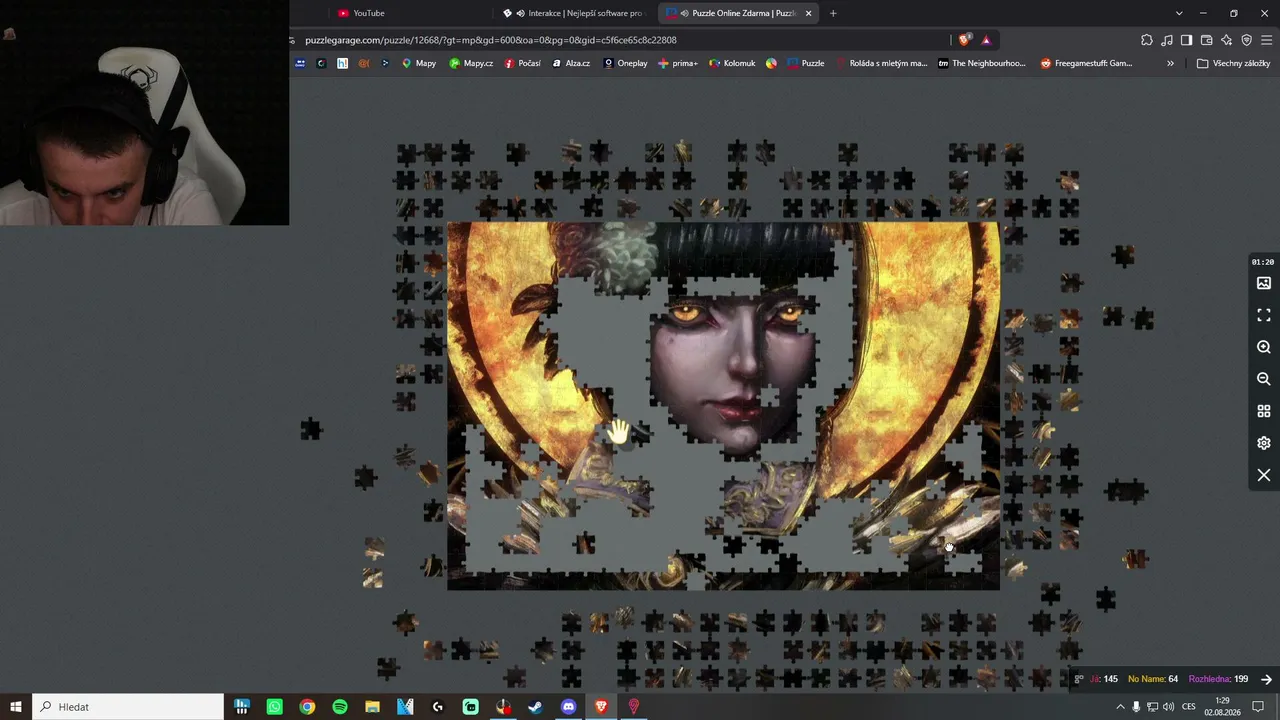The height and width of the screenshot is (720, 1280).
Task: Open multiplayer players icon in scoreboard
Action: 1079,679
